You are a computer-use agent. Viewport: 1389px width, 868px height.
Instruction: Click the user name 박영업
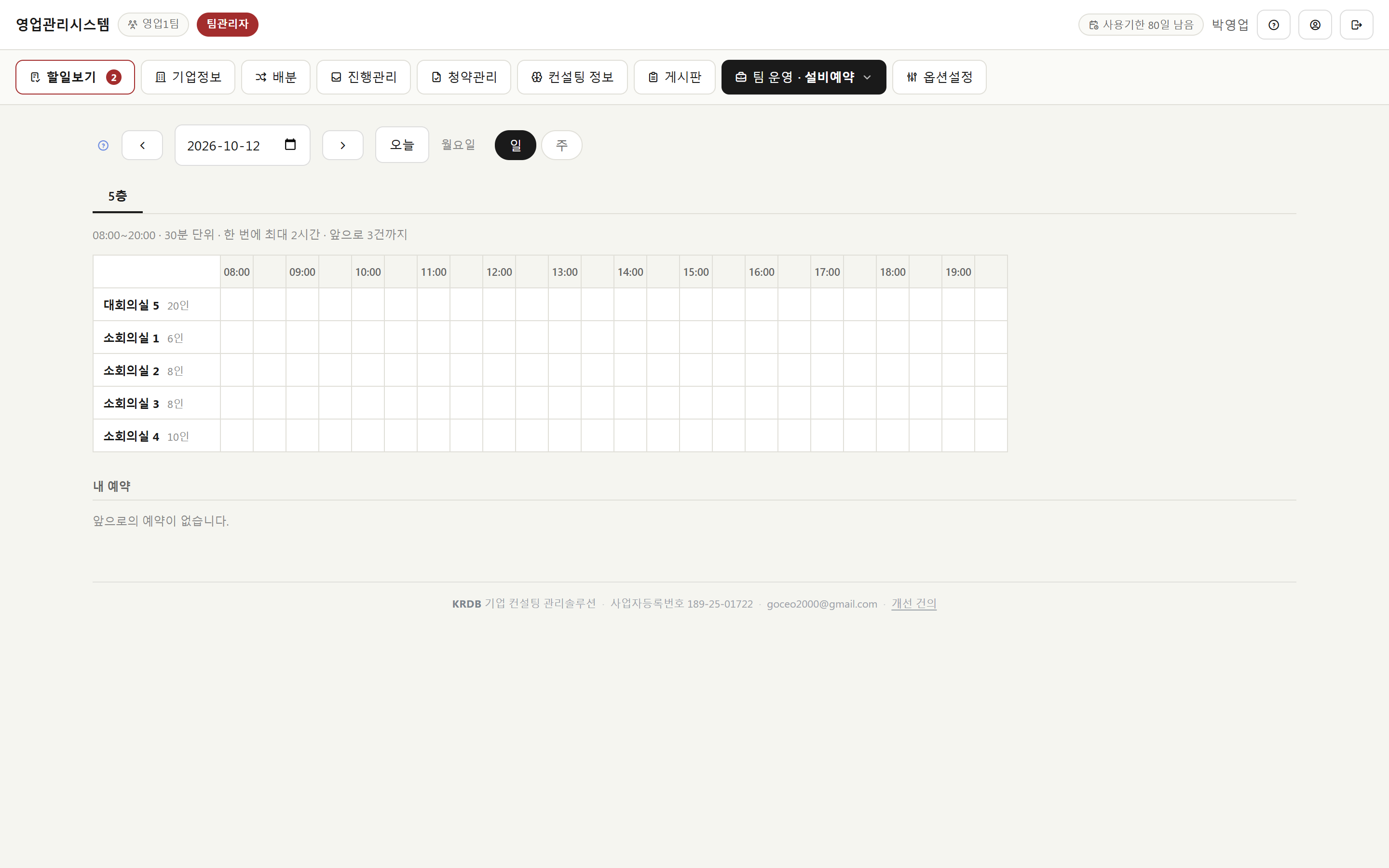pos(1230,25)
